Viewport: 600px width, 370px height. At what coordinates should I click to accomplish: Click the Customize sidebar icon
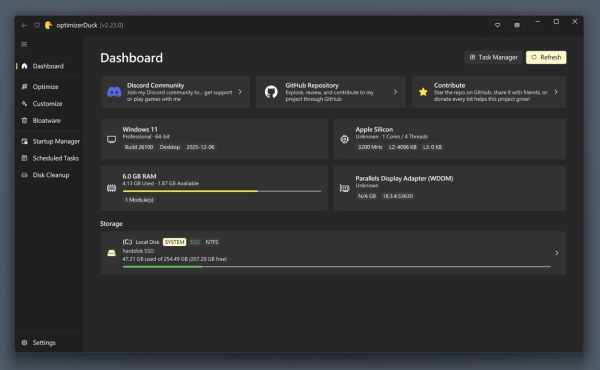pyautogui.click(x=24, y=103)
